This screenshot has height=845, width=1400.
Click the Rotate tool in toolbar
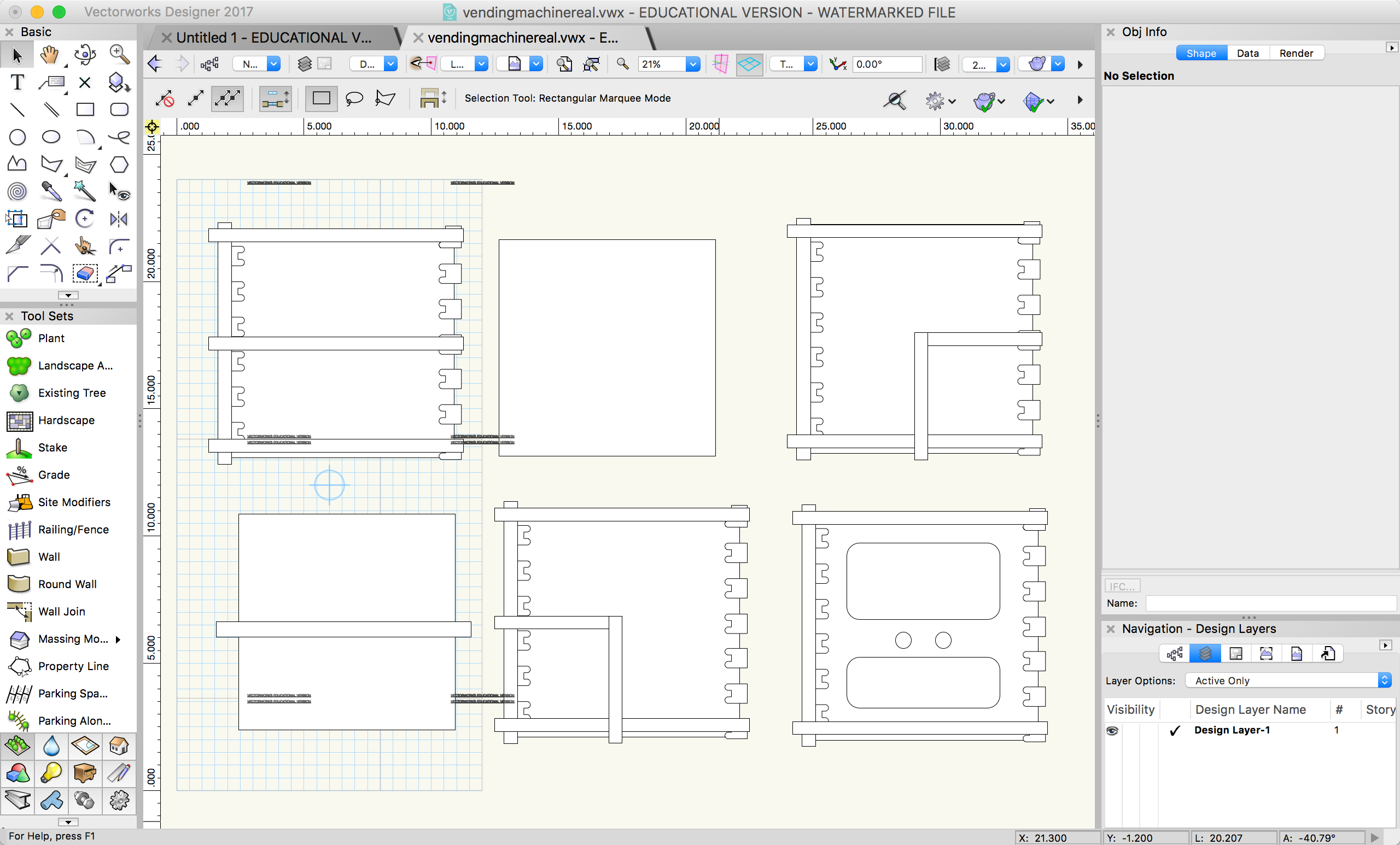(x=84, y=219)
